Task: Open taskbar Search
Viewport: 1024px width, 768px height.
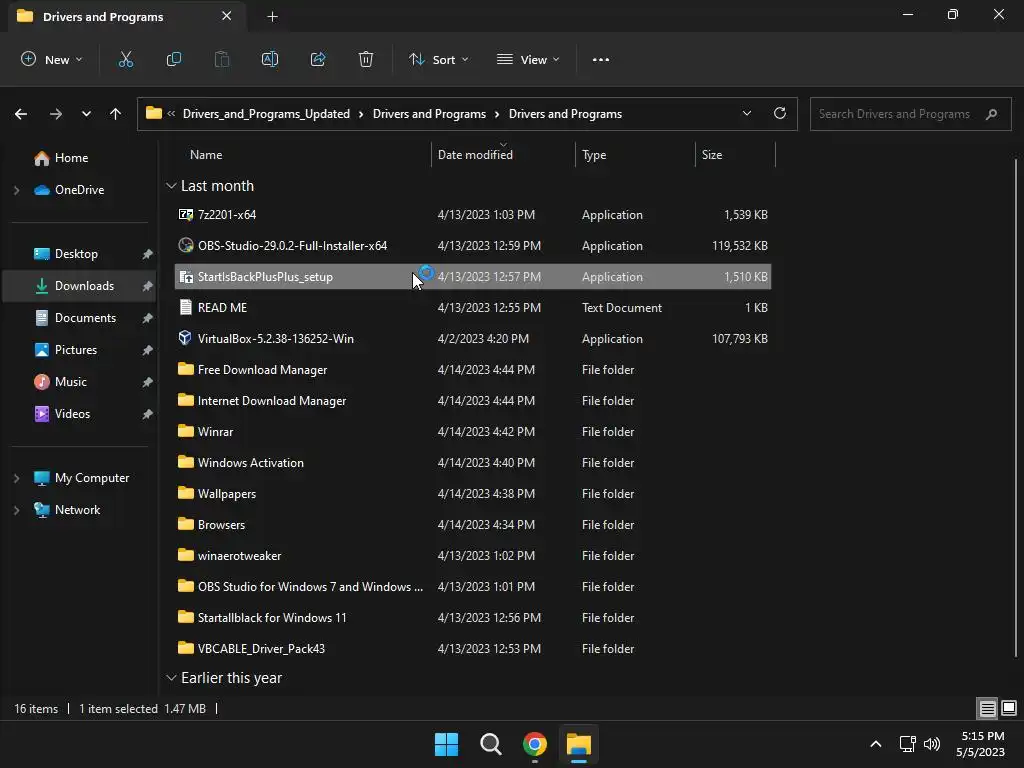Action: point(490,744)
